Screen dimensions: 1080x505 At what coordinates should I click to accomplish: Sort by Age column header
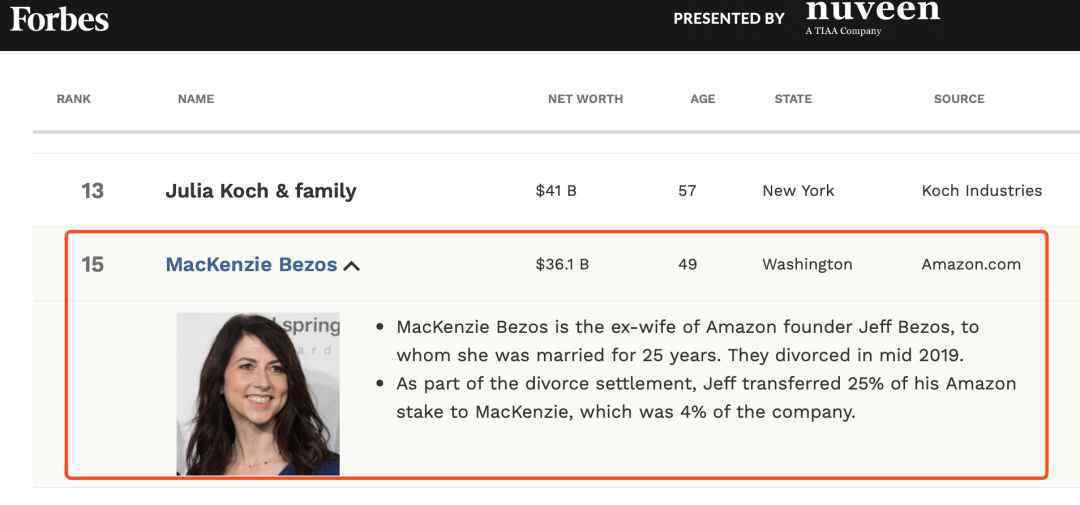click(x=703, y=99)
